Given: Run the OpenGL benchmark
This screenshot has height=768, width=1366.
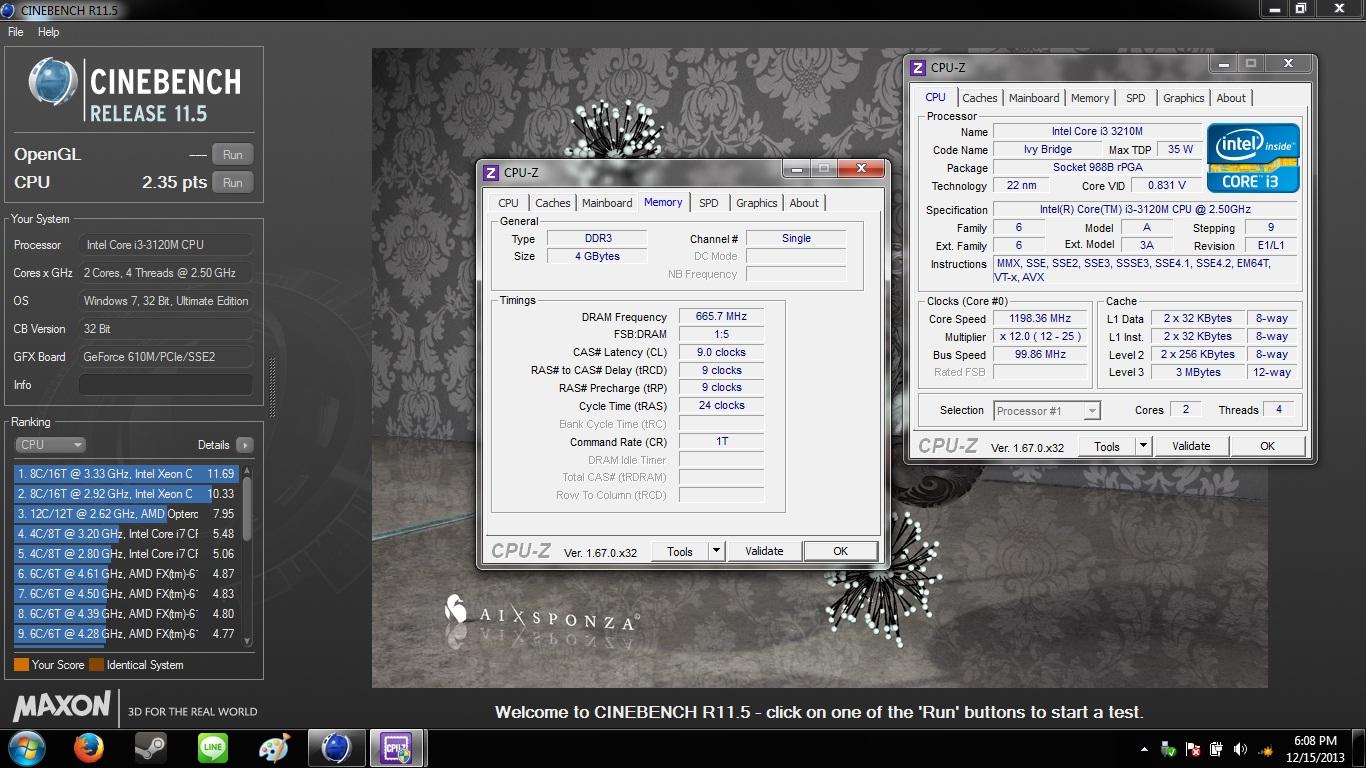Looking at the screenshot, I should click(233, 155).
